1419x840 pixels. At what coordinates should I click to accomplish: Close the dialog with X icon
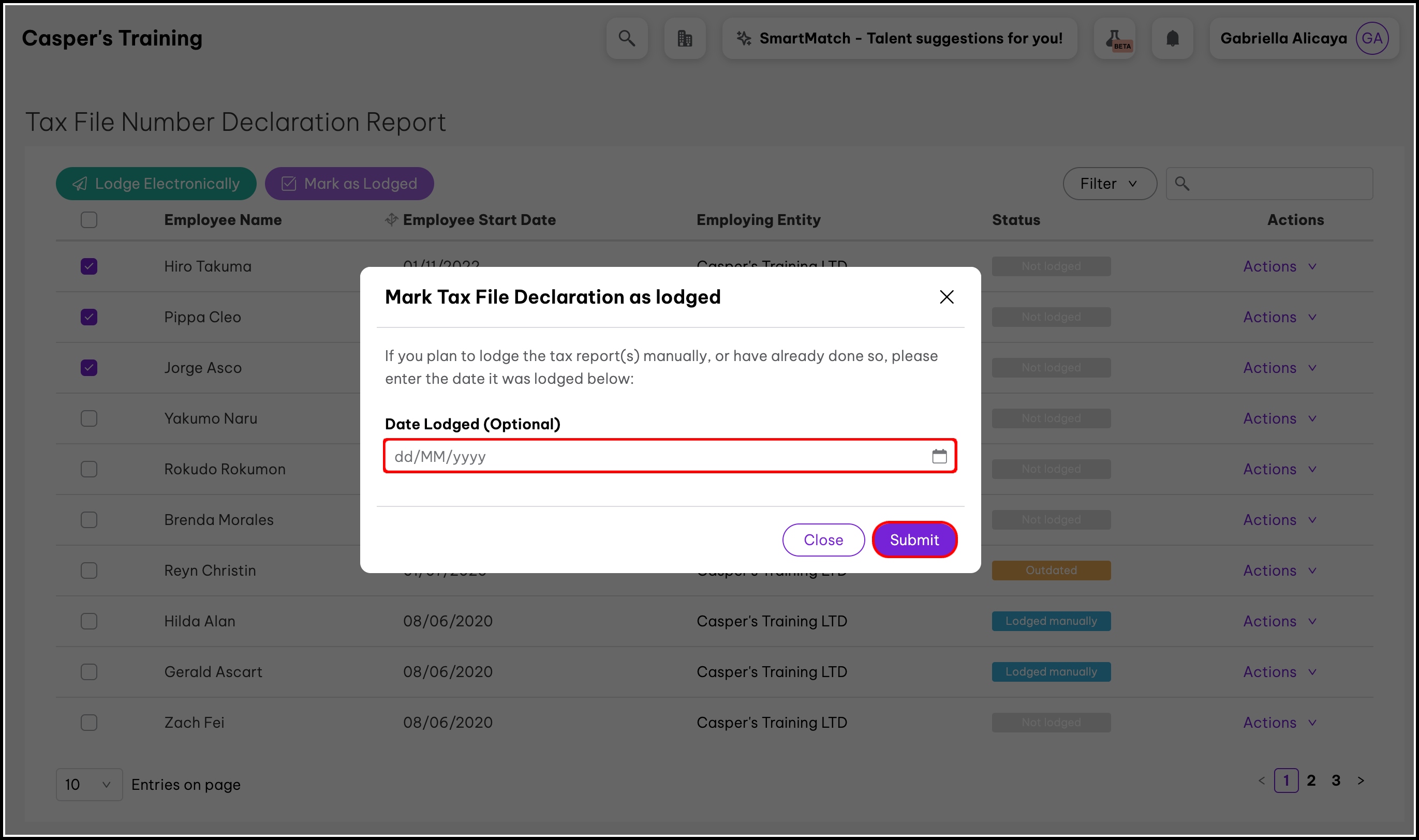946,296
